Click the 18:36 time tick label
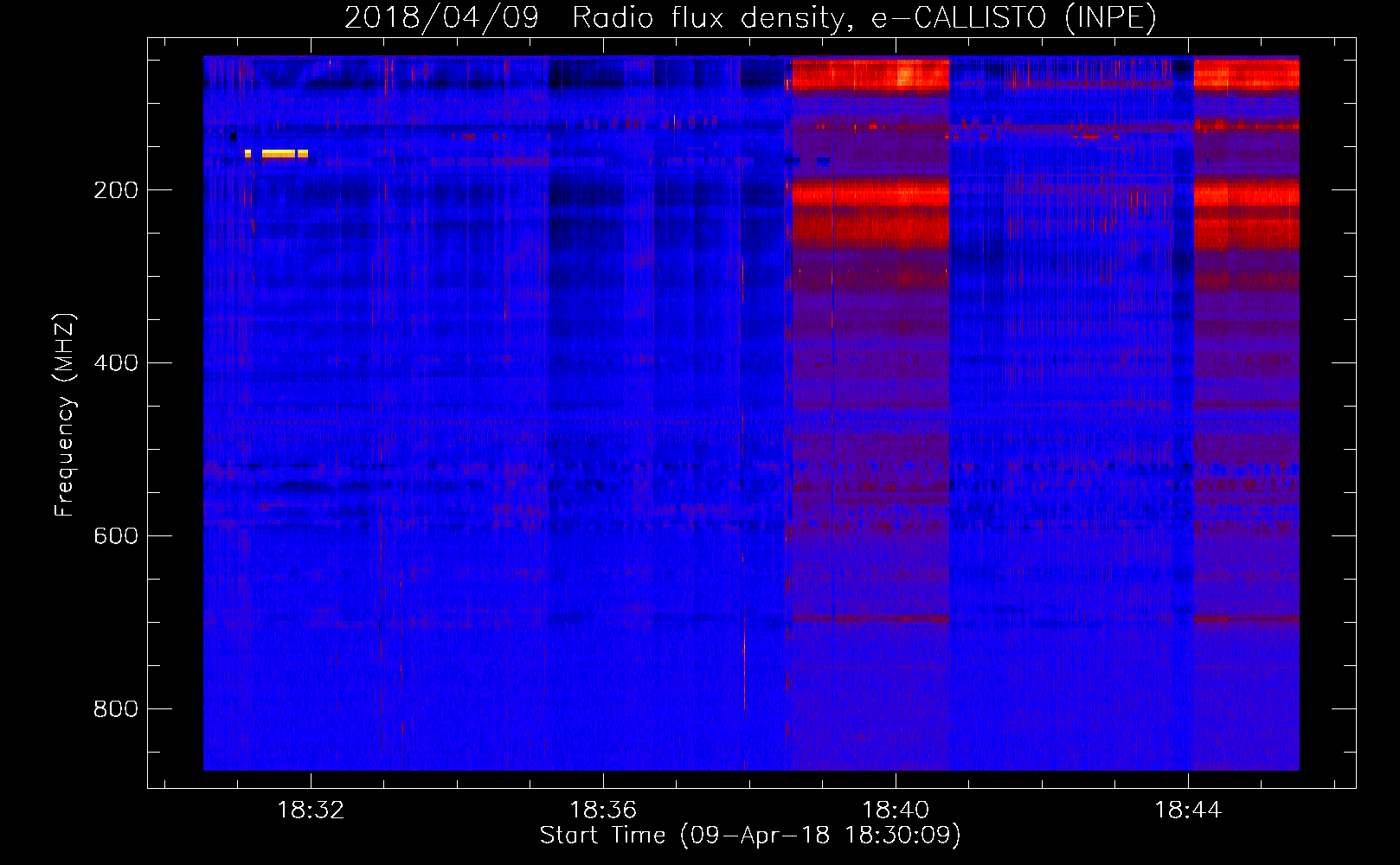Viewport: 1400px width, 865px height. pyautogui.click(x=603, y=811)
